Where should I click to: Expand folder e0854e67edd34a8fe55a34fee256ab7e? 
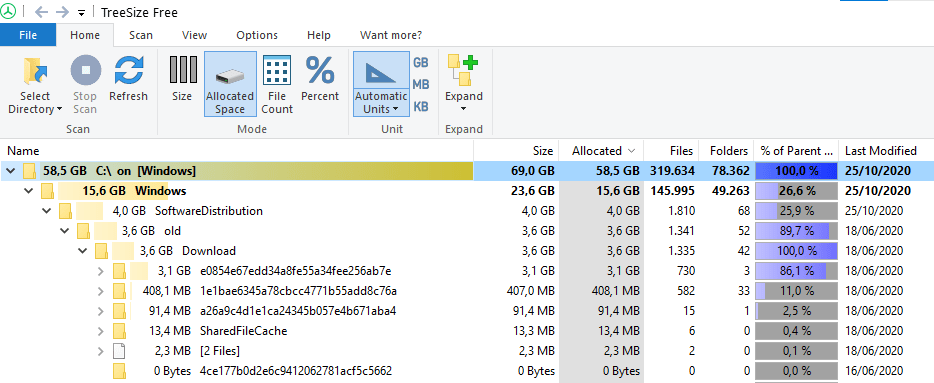pyautogui.click(x=101, y=272)
